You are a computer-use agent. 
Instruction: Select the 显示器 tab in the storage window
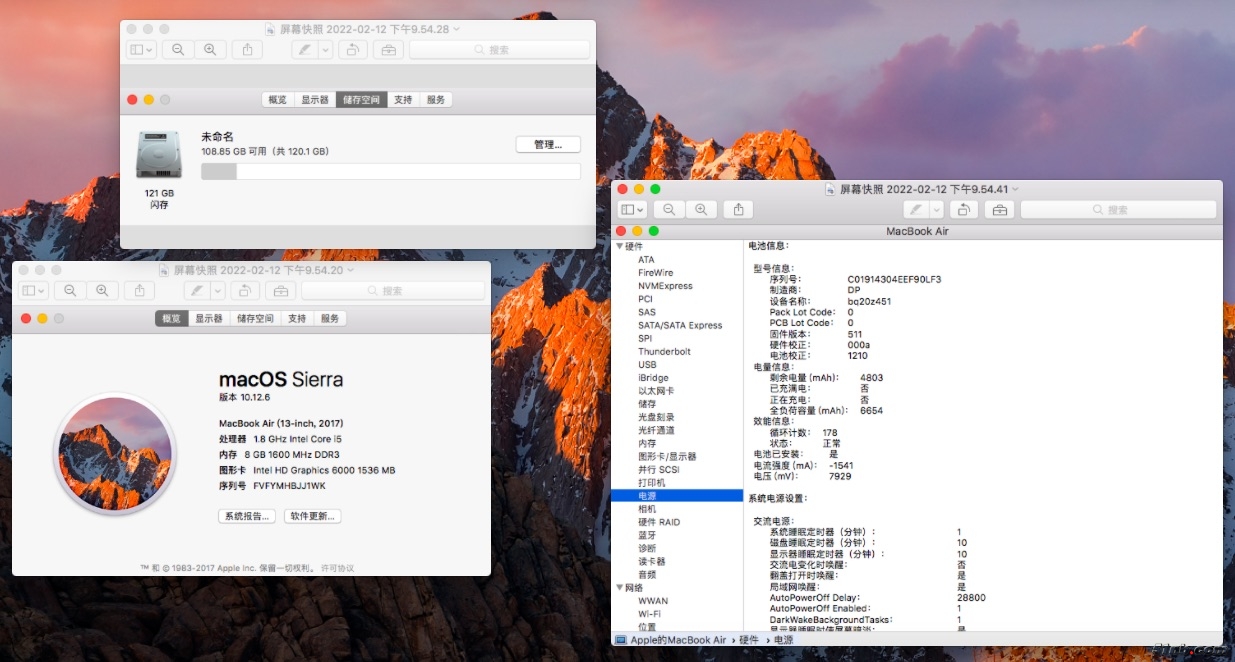click(315, 100)
